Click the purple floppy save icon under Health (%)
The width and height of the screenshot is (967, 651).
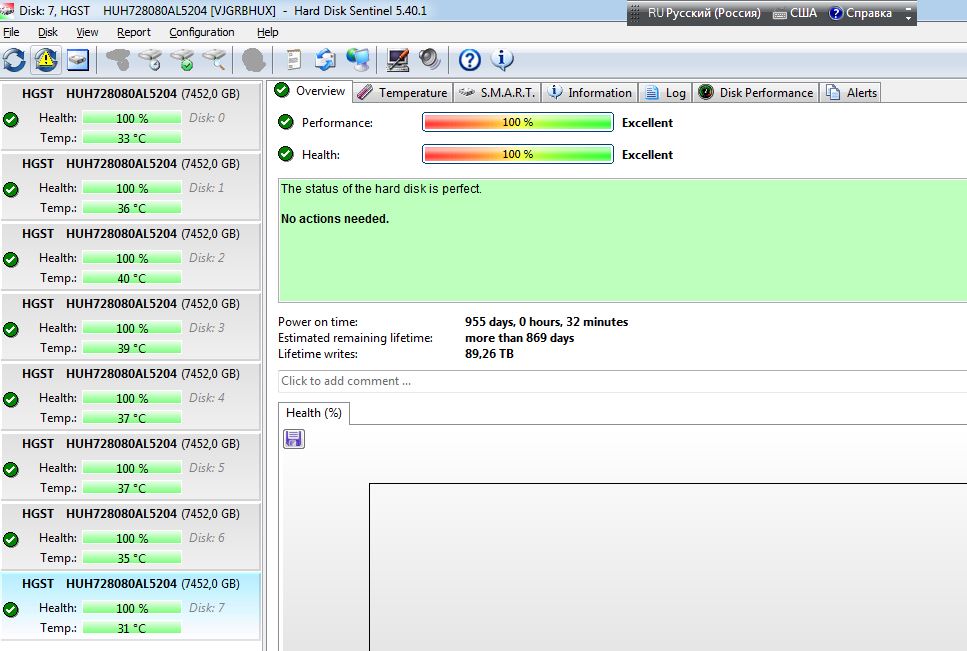click(294, 439)
